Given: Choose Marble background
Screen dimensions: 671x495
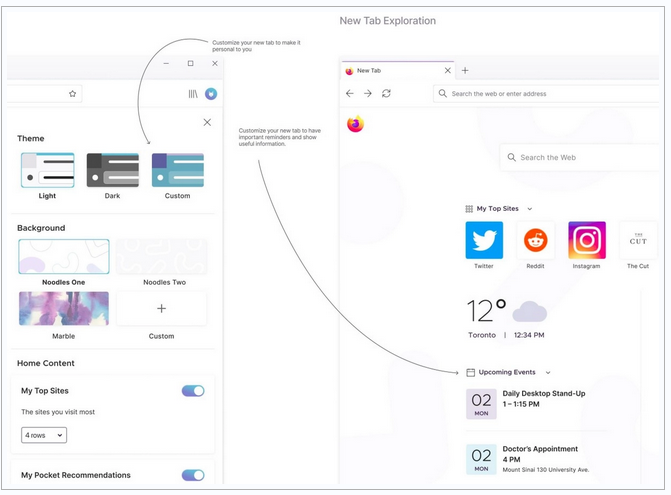Looking at the screenshot, I should (x=64, y=308).
